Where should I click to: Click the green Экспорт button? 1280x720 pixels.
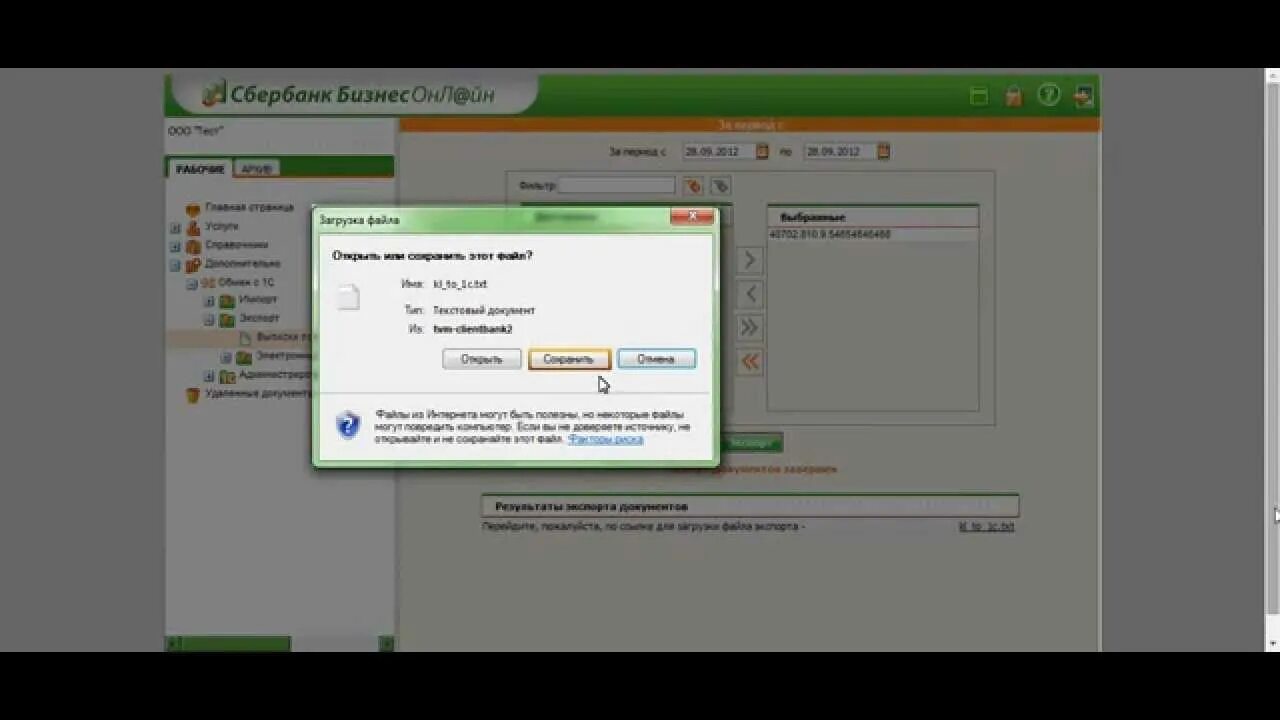[x=750, y=442]
